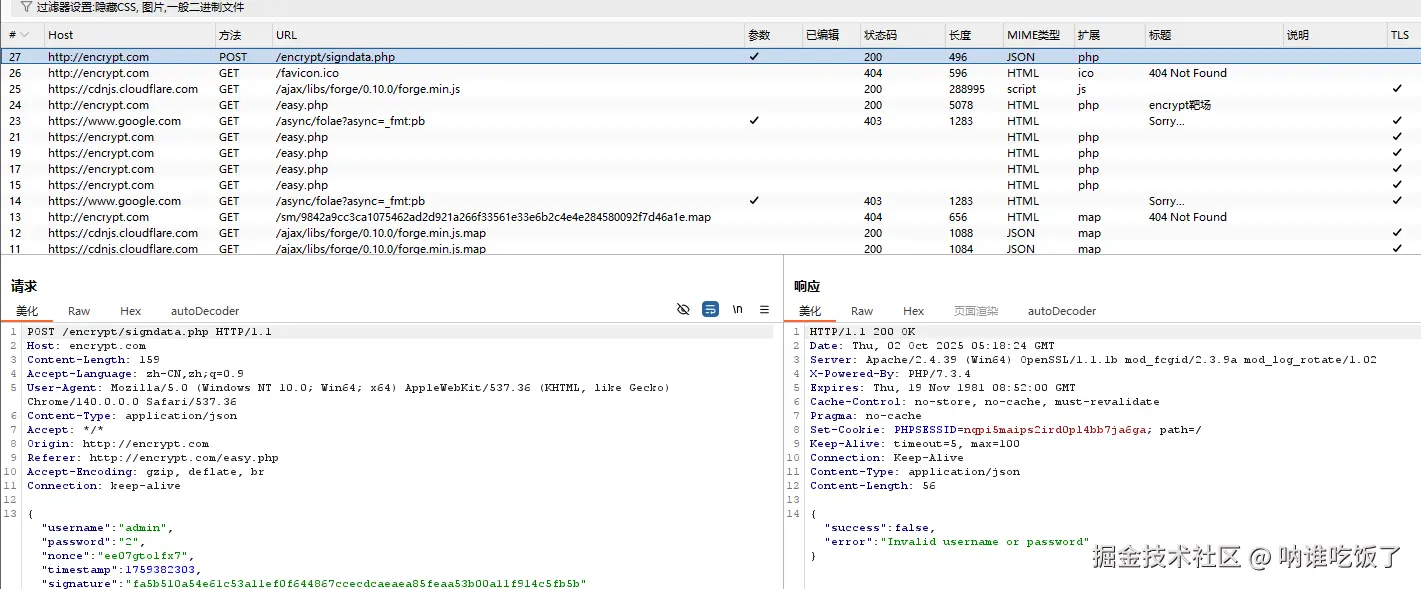Sort by the 长度 column header
This screenshot has height=589, width=1421.
click(959, 35)
